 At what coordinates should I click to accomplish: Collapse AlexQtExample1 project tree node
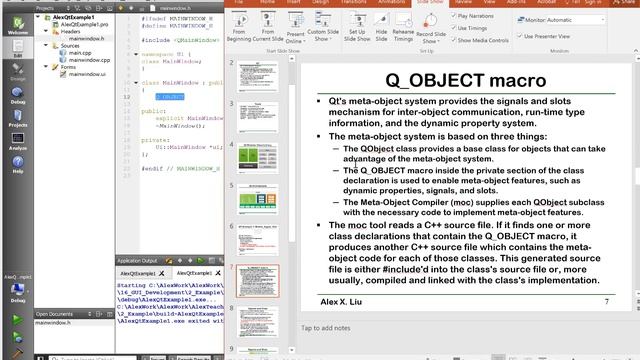pyautogui.click(x=38, y=17)
